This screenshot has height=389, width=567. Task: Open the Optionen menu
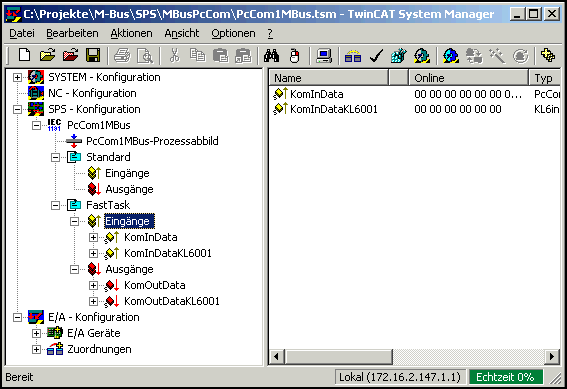pyautogui.click(x=233, y=33)
